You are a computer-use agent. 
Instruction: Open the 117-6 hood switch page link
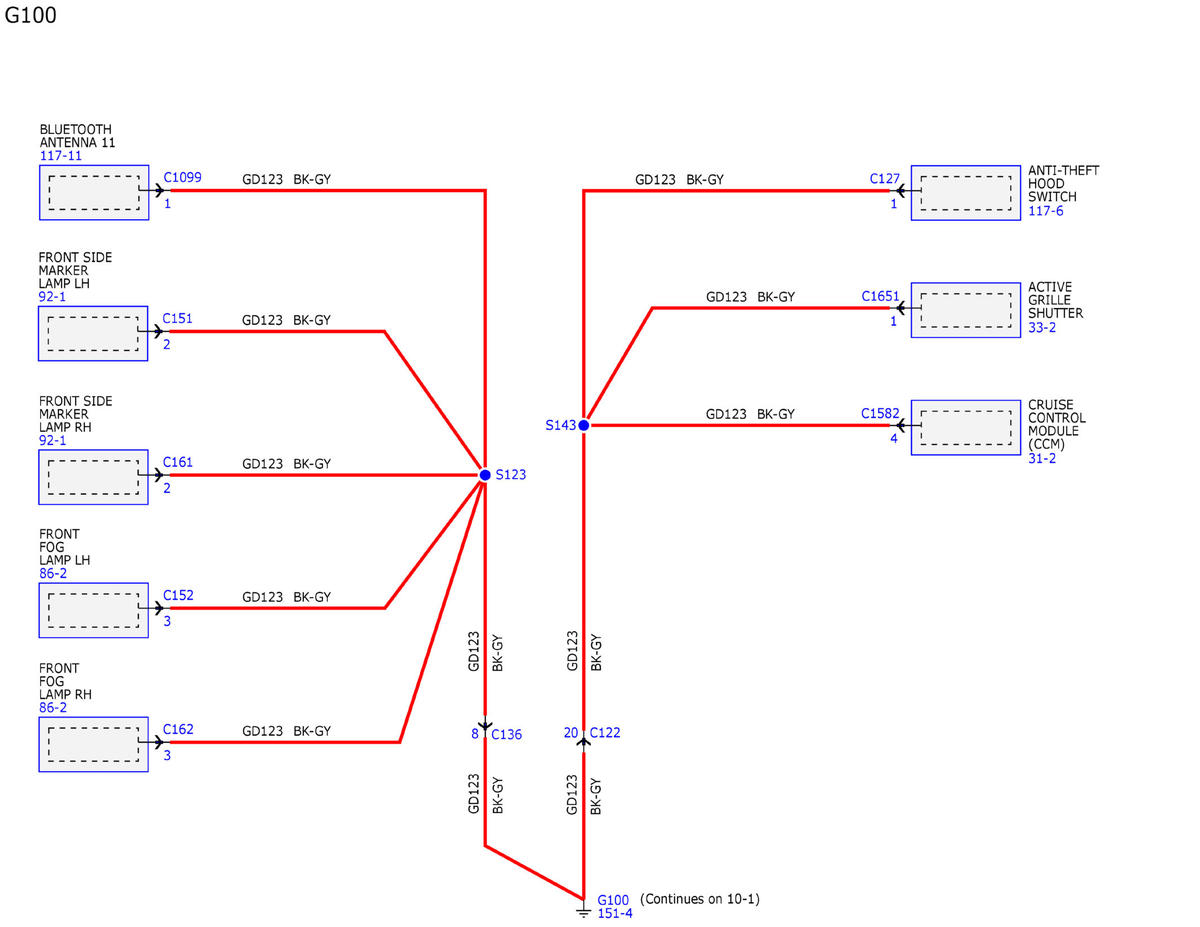tap(1045, 211)
